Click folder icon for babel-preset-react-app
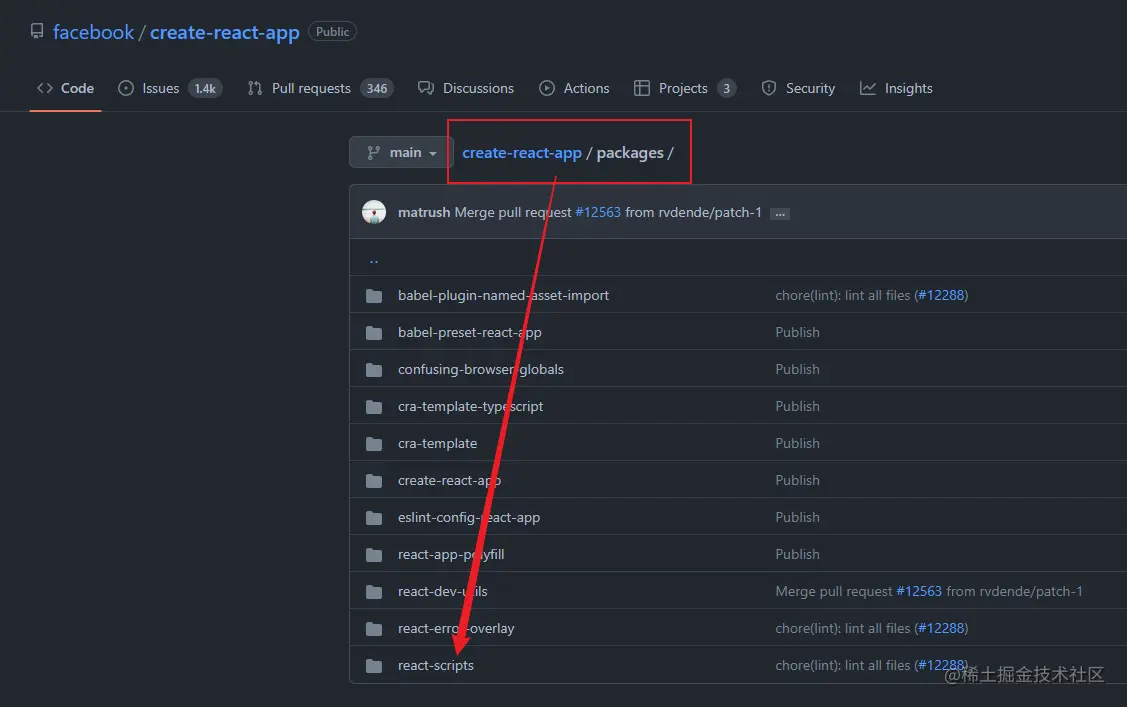1127x707 pixels. coord(374,333)
